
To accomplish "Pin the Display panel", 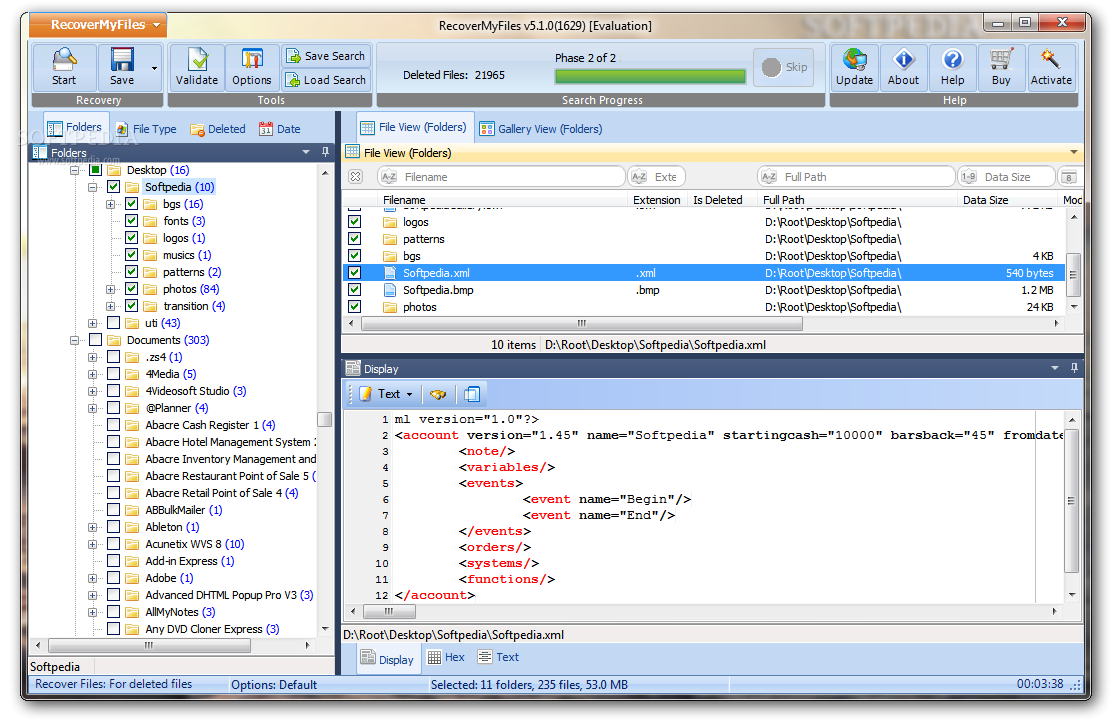I will [1074, 368].
